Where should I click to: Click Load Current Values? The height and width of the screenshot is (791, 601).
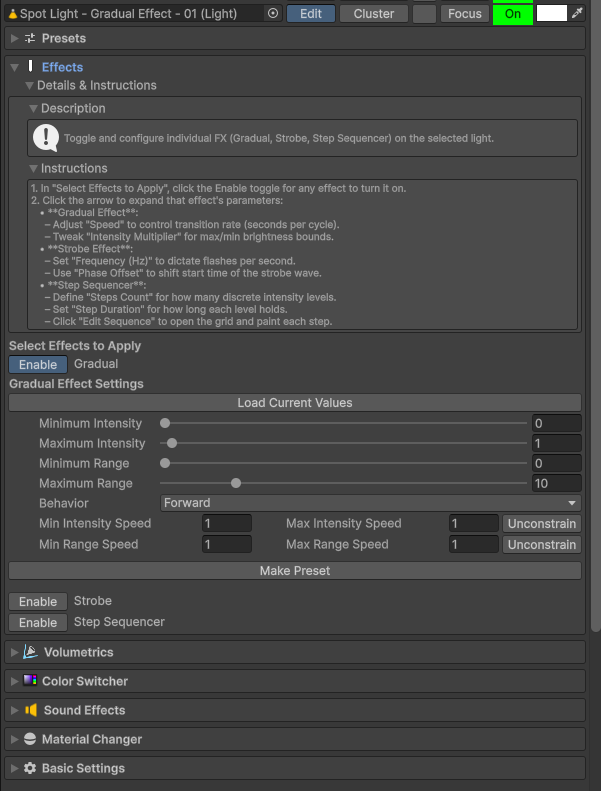tap(295, 403)
